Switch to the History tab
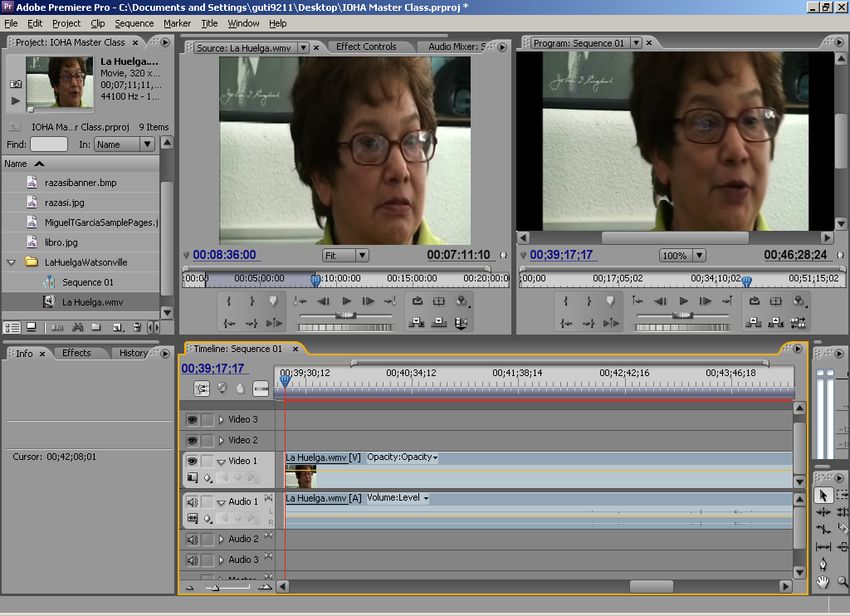The width and height of the screenshot is (850, 616). point(133,353)
